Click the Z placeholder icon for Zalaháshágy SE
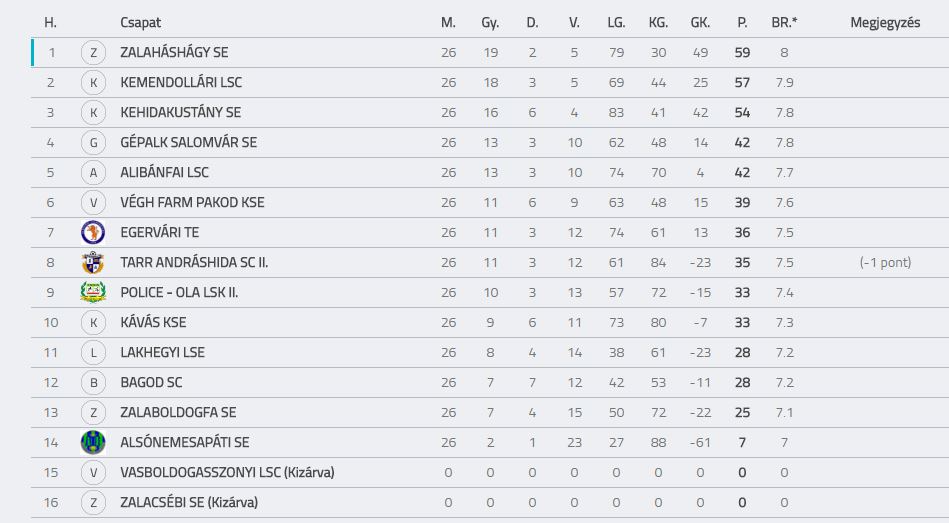This screenshot has width=949, height=523. [93, 53]
